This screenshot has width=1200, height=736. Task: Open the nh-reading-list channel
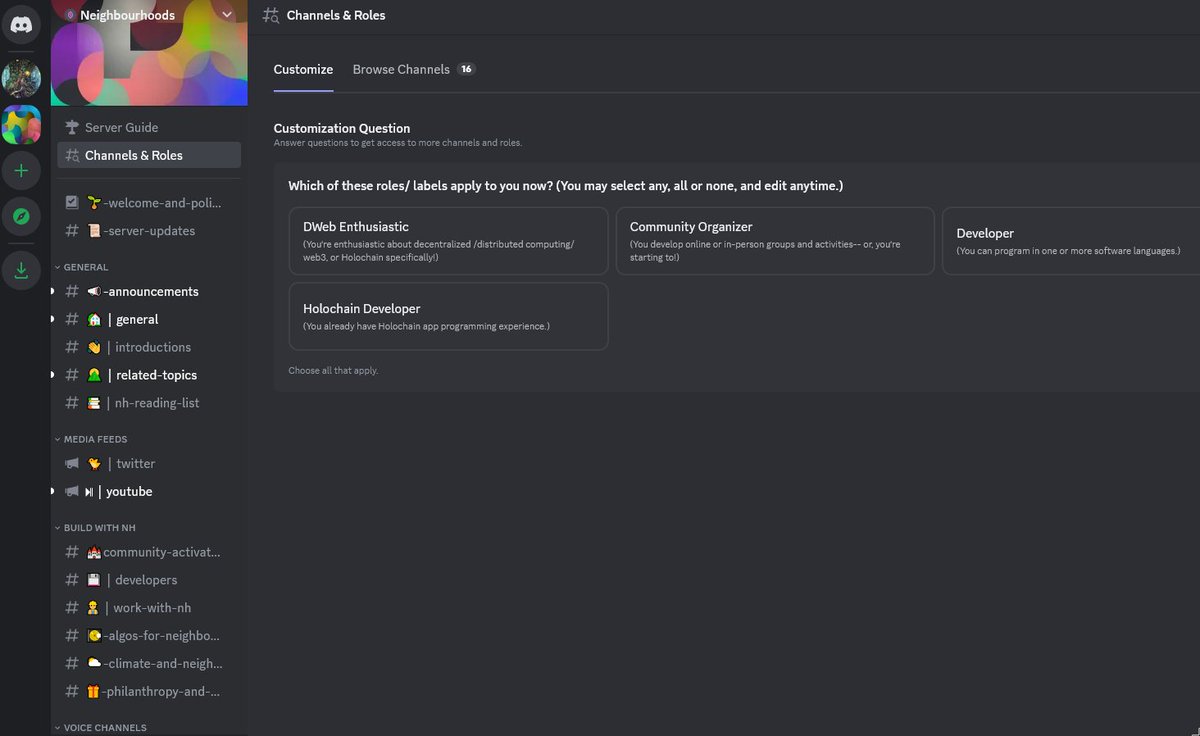click(x=149, y=403)
